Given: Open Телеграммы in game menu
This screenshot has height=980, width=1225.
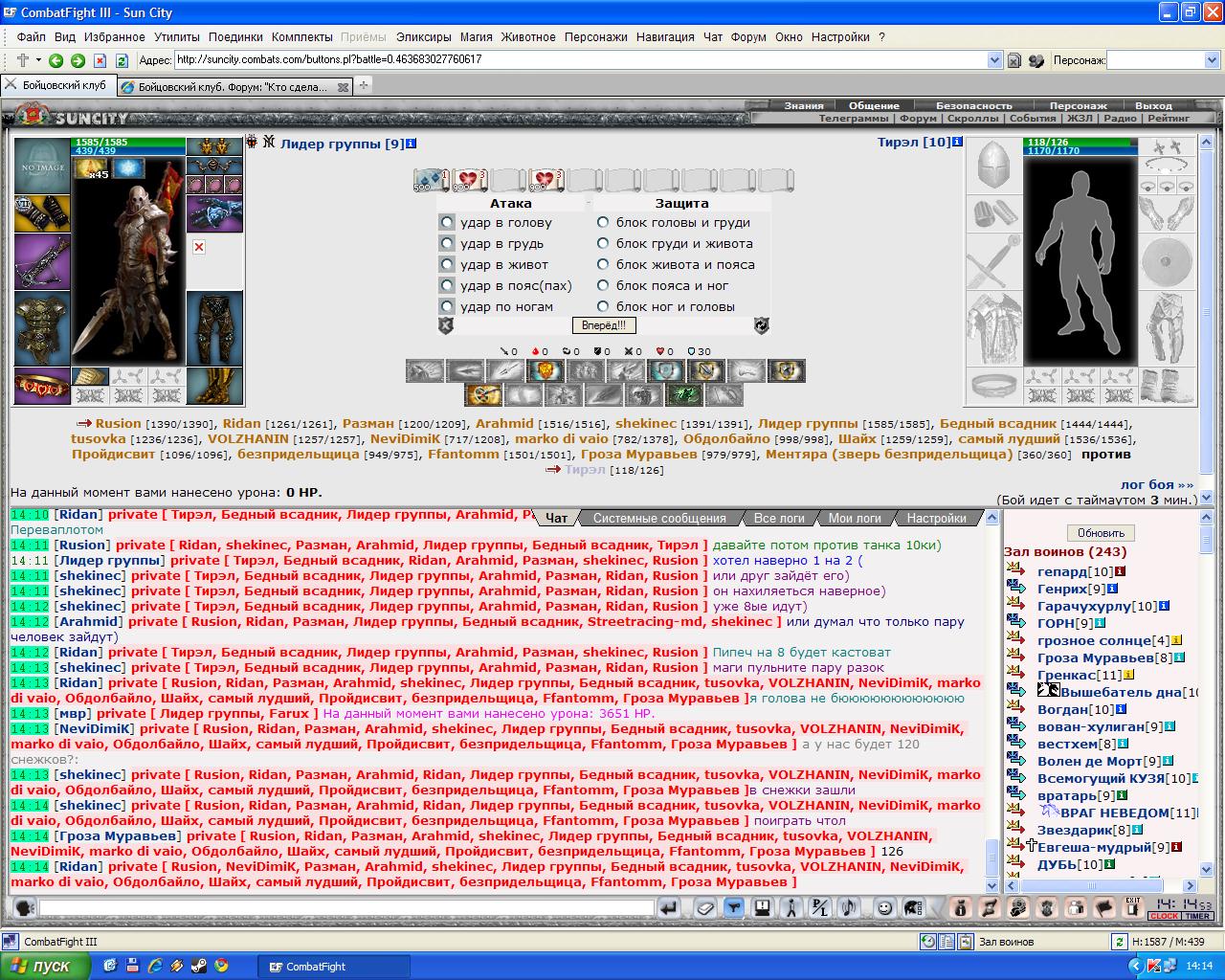Looking at the screenshot, I should (x=853, y=119).
